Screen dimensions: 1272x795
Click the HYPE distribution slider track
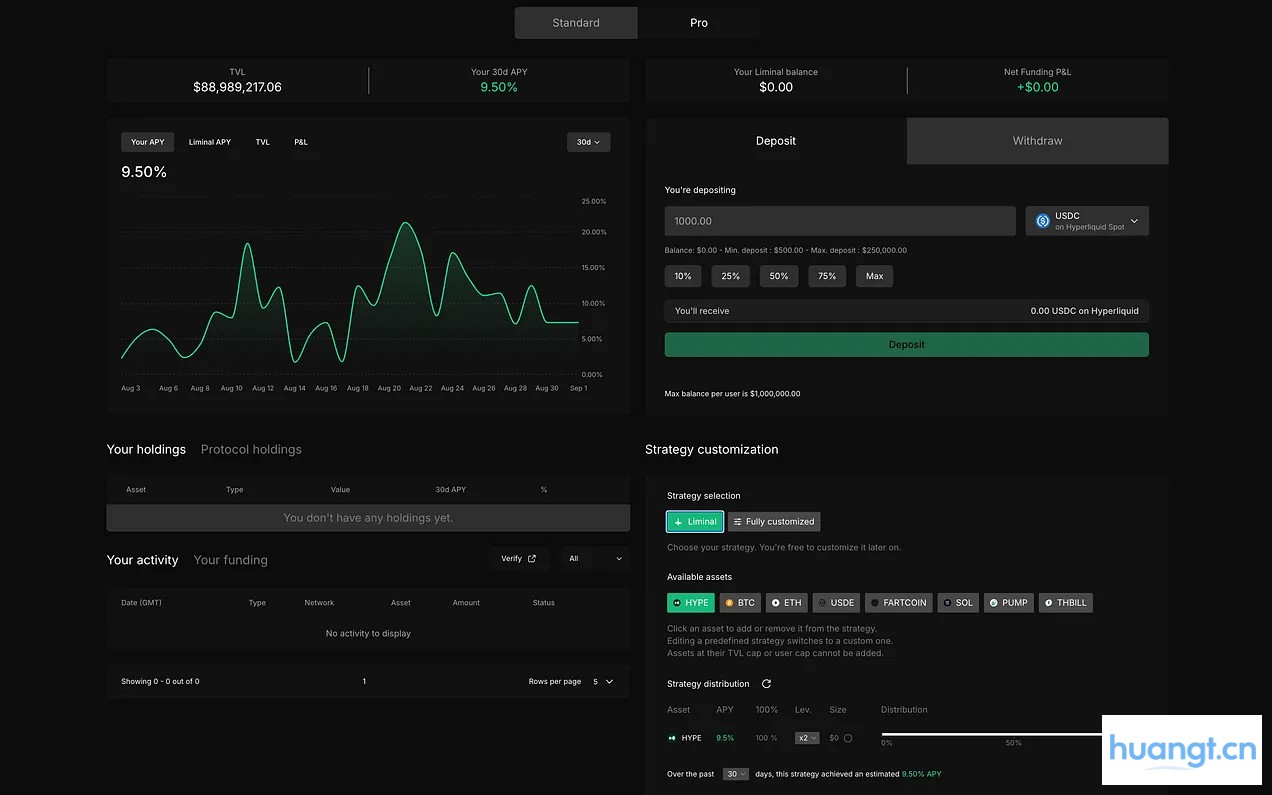pyautogui.click(x=990, y=734)
